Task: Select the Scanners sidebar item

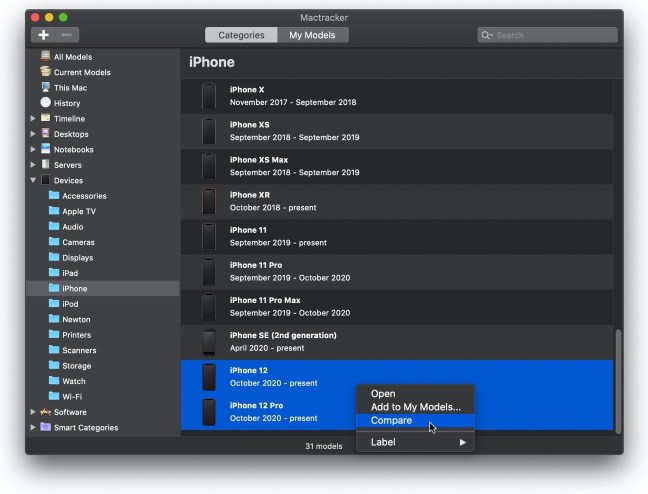Action: (x=102, y=350)
